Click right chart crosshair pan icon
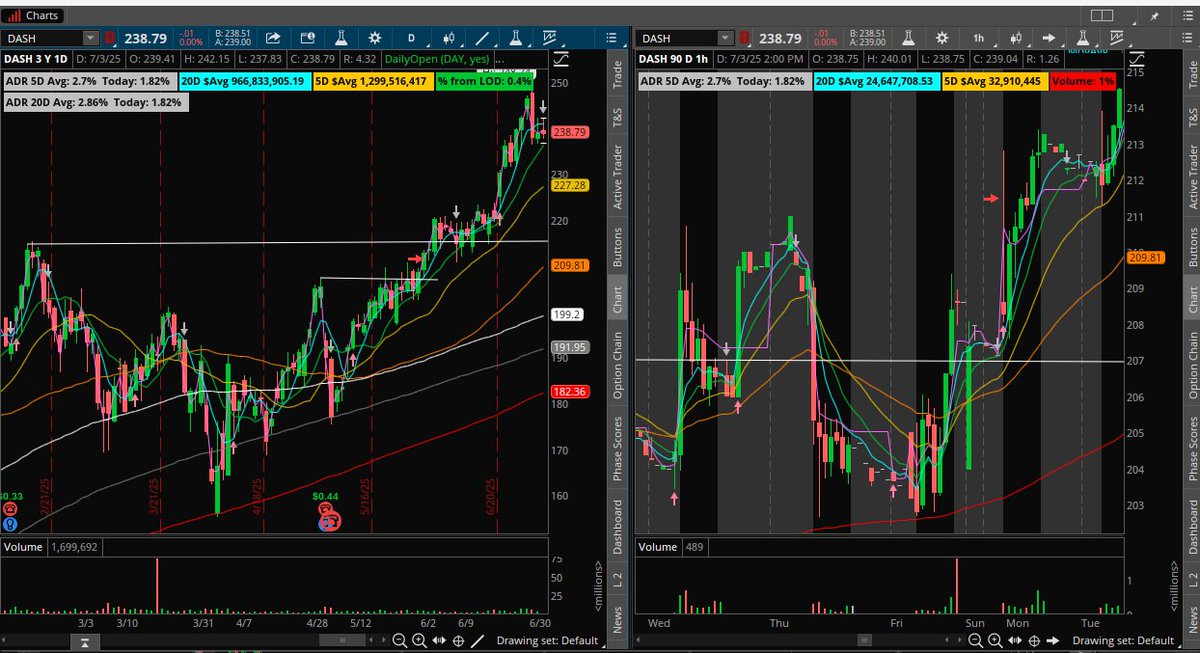 coord(1033,640)
